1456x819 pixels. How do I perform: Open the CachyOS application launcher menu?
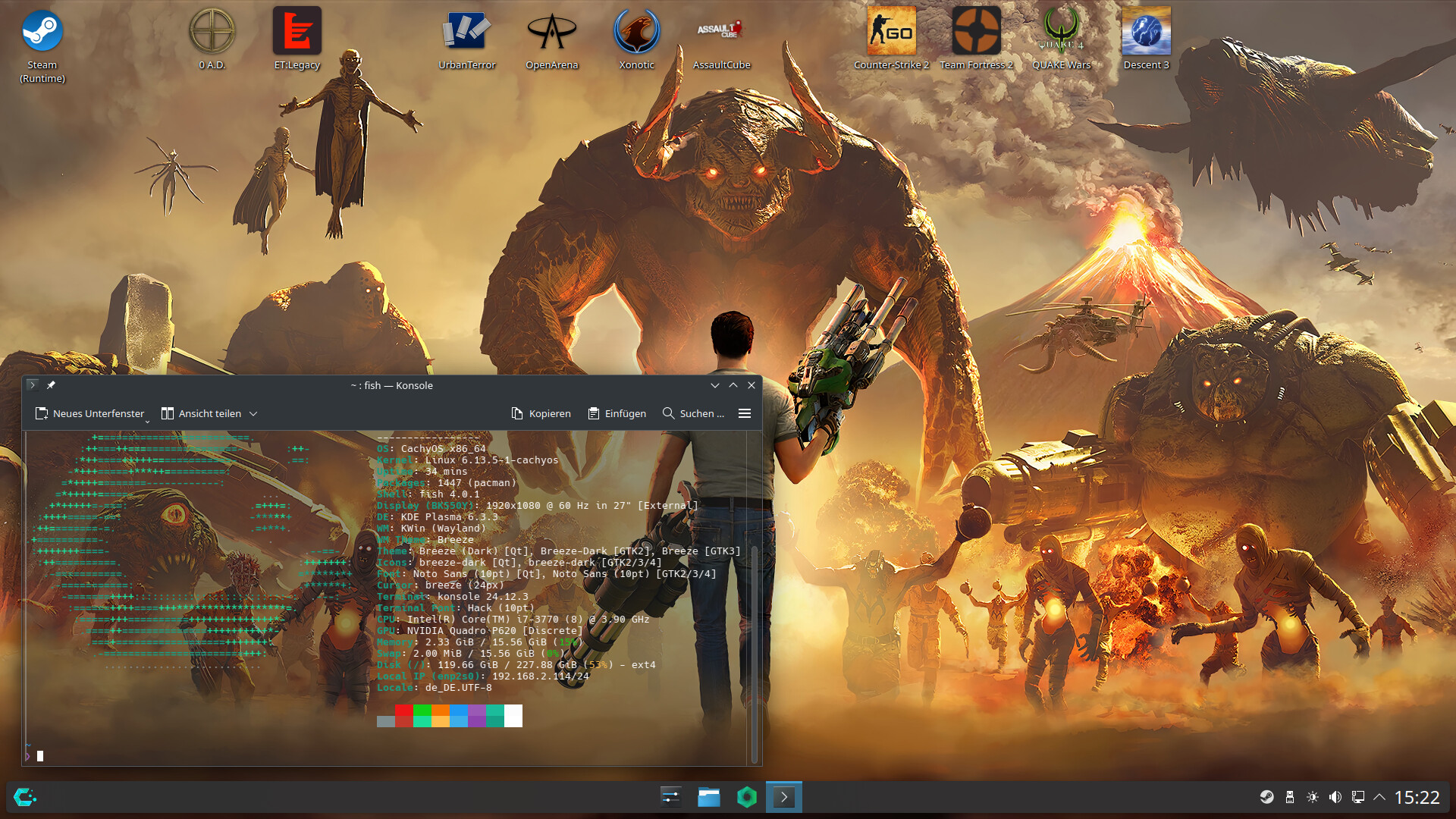(25, 797)
